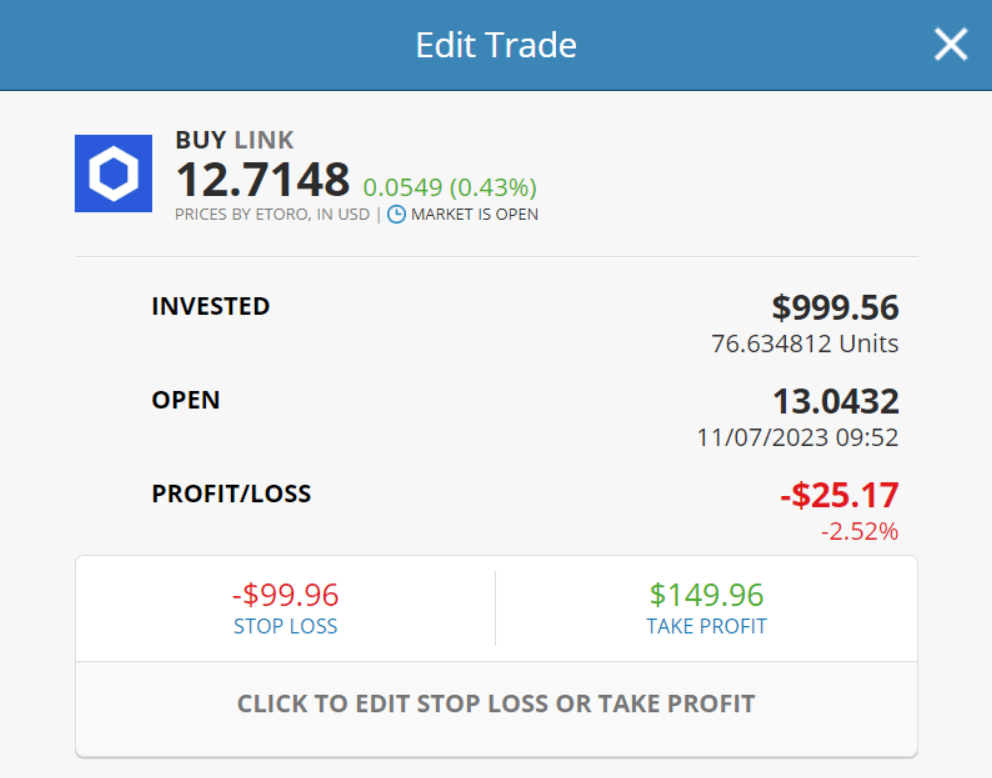Open the Stop Loss setting
The width and height of the screenshot is (992, 778).
[x=285, y=626]
